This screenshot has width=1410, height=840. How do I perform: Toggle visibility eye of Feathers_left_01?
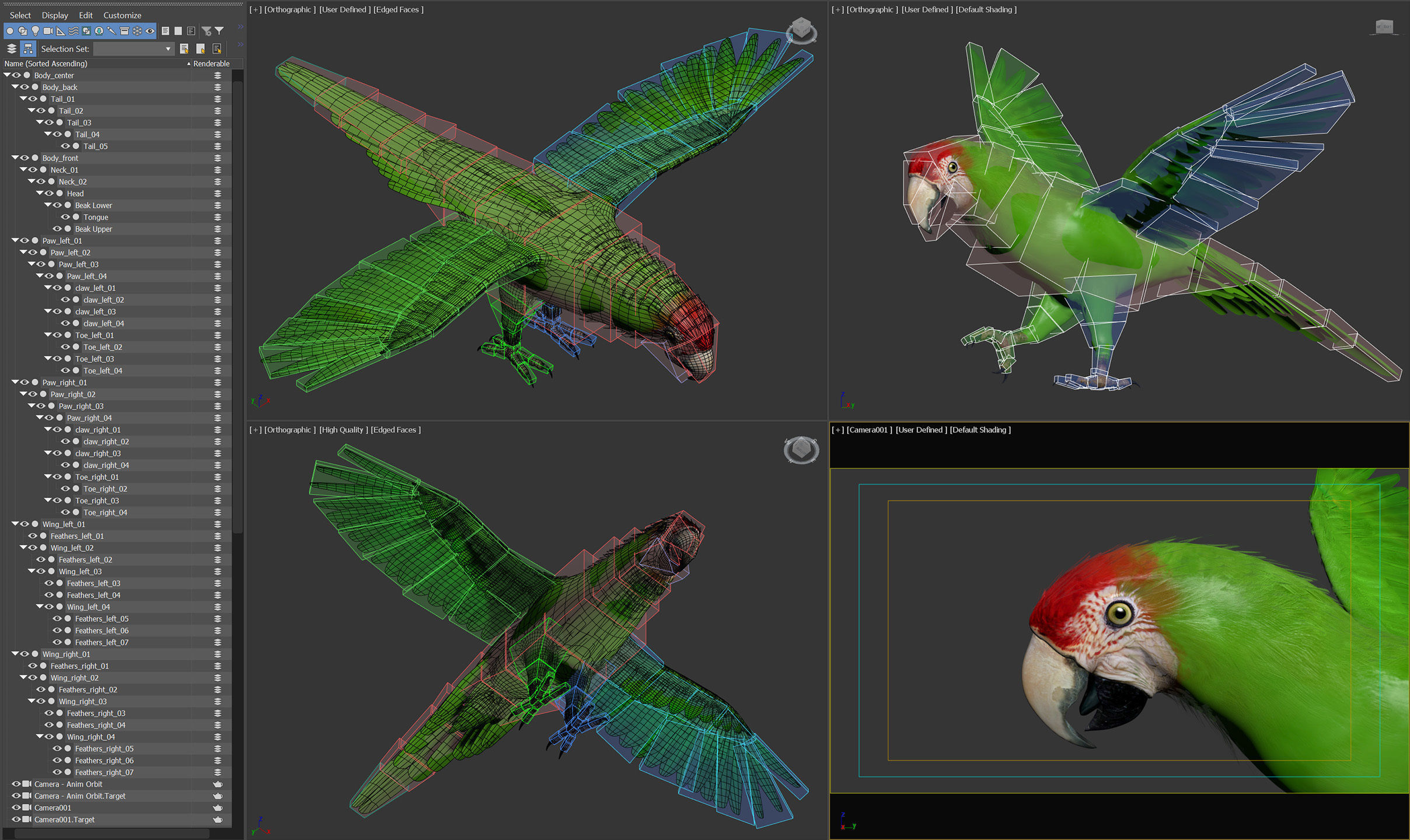coord(33,535)
